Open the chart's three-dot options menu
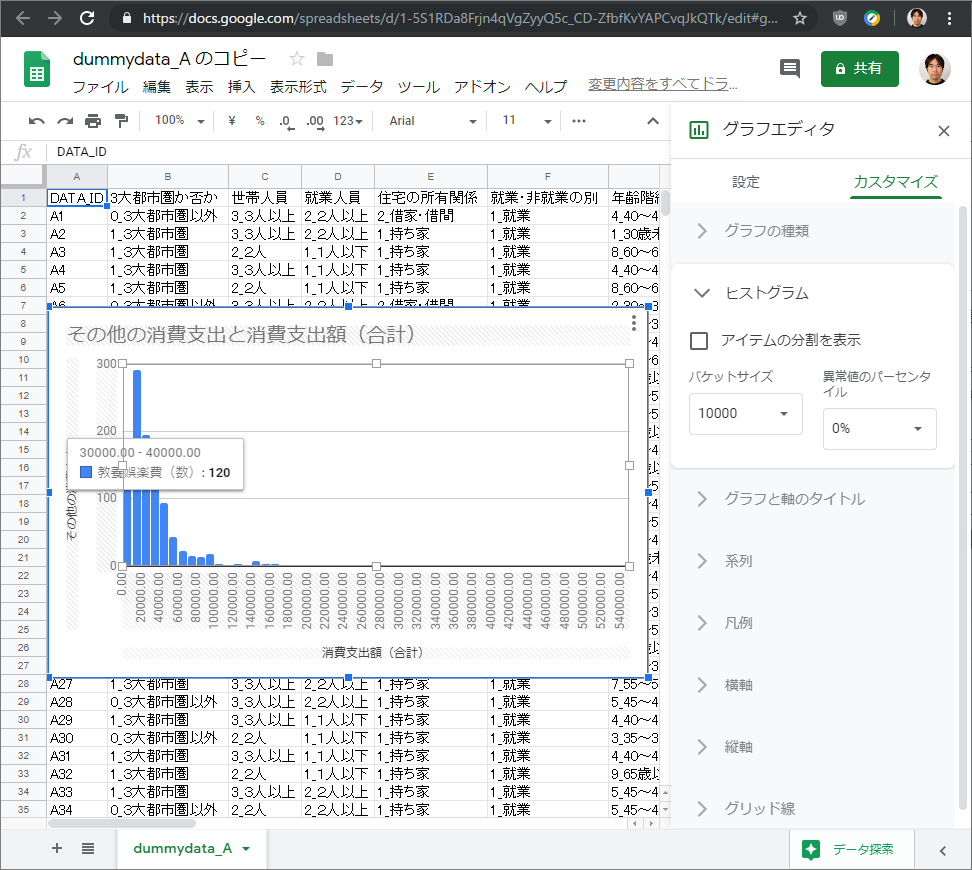 pyautogui.click(x=634, y=323)
